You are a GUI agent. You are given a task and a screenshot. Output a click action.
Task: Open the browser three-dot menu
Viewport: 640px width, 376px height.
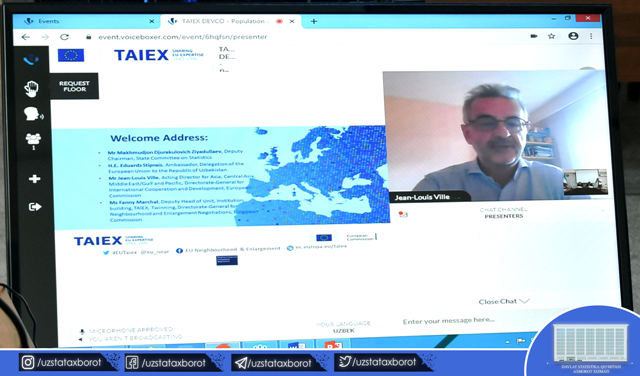pyautogui.click(x=591, y=36)
